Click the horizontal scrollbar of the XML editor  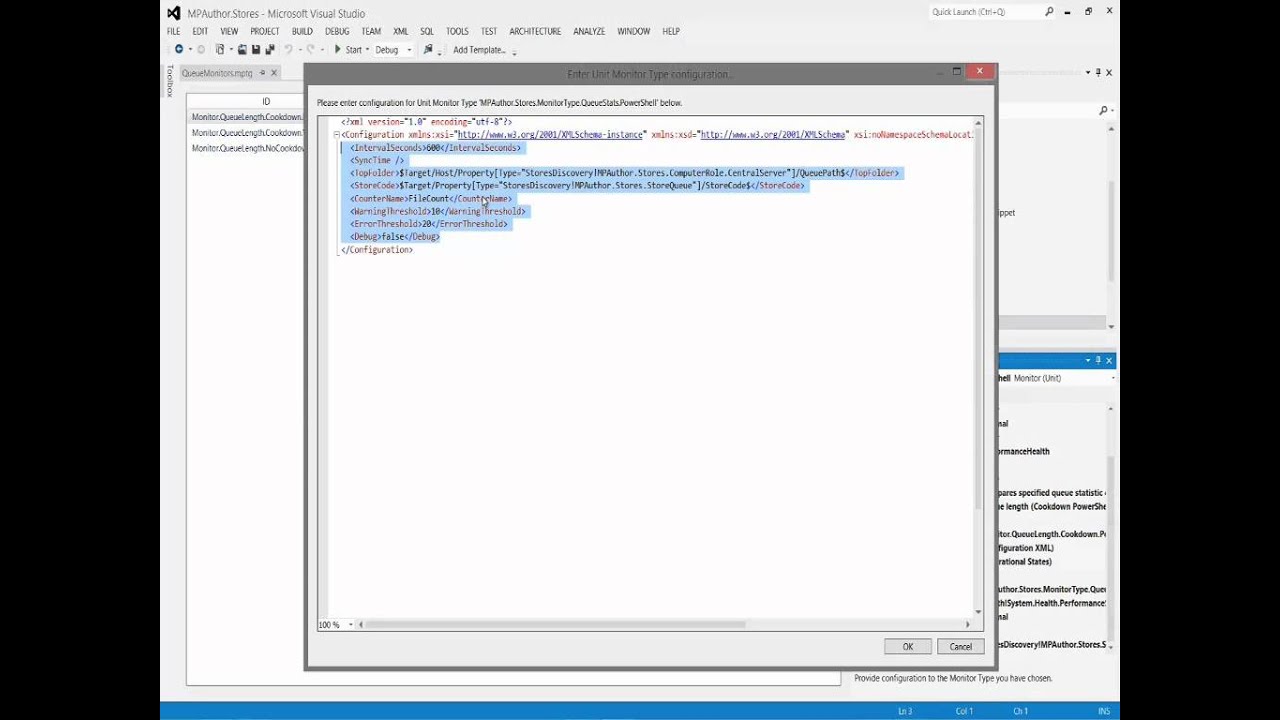pyautogui.click(x=556, y=625)
